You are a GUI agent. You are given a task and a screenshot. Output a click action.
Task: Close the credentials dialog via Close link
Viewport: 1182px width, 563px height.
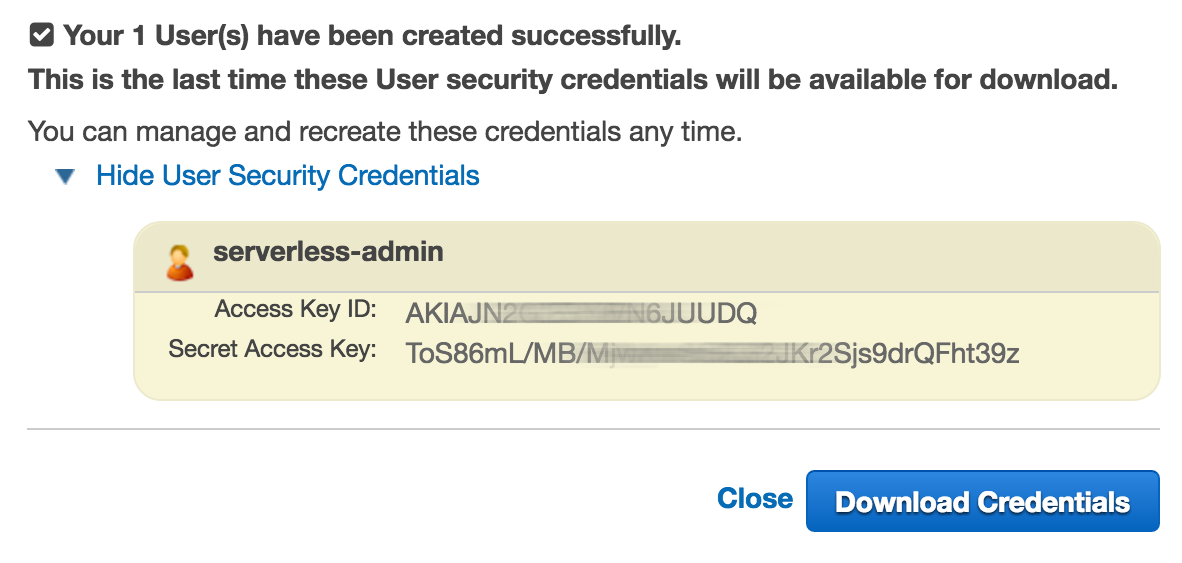click(x=755, y=499)
